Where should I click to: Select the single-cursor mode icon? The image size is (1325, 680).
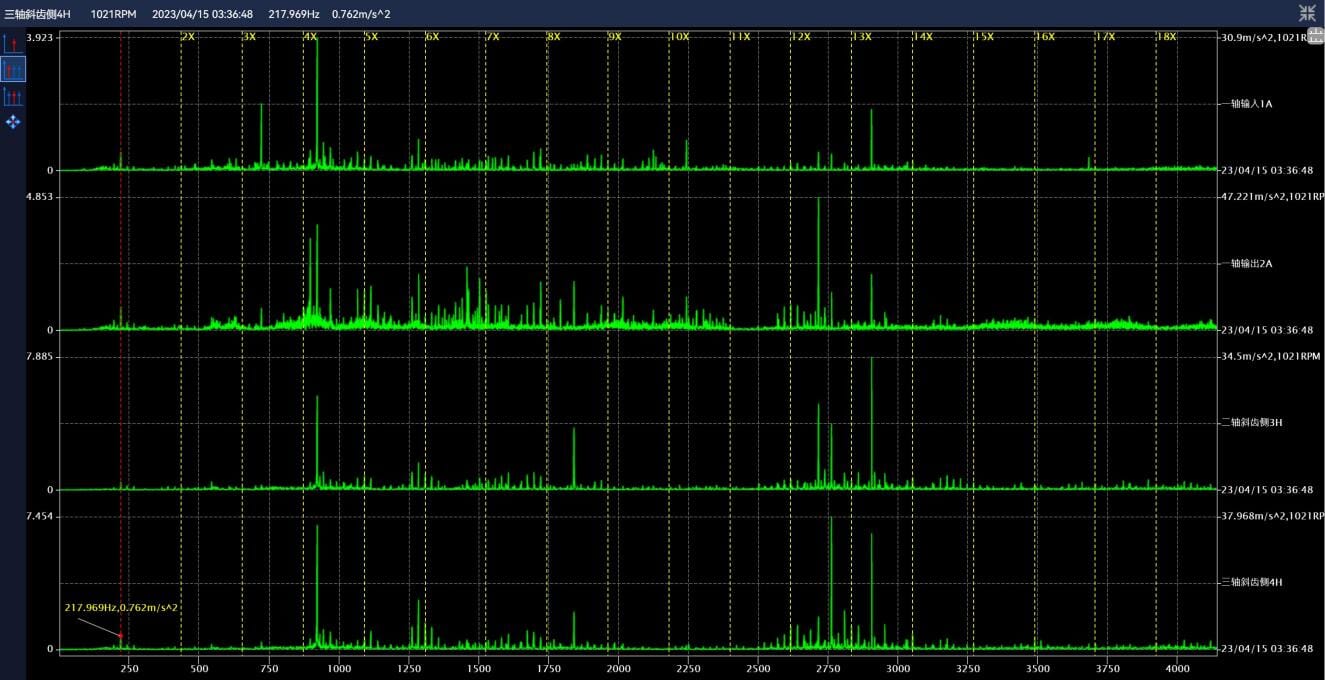pyautogui.click(x=12, y=43)
